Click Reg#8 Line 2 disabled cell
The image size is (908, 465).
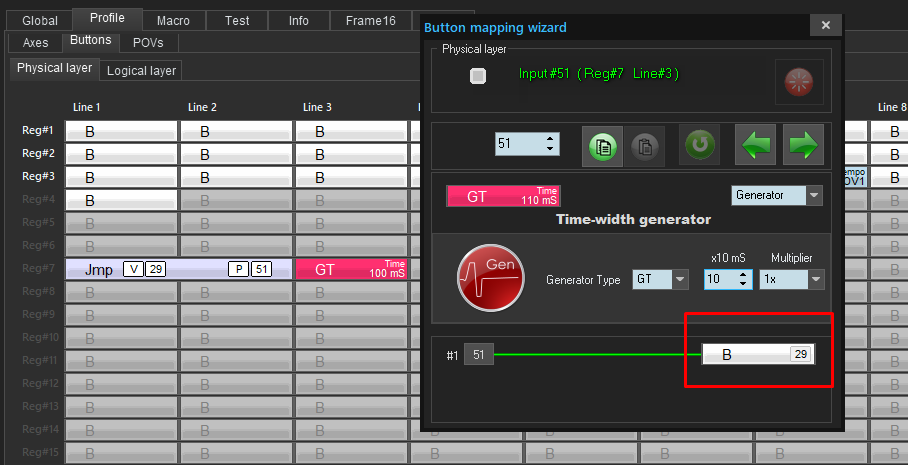click(x=237, y=292)
